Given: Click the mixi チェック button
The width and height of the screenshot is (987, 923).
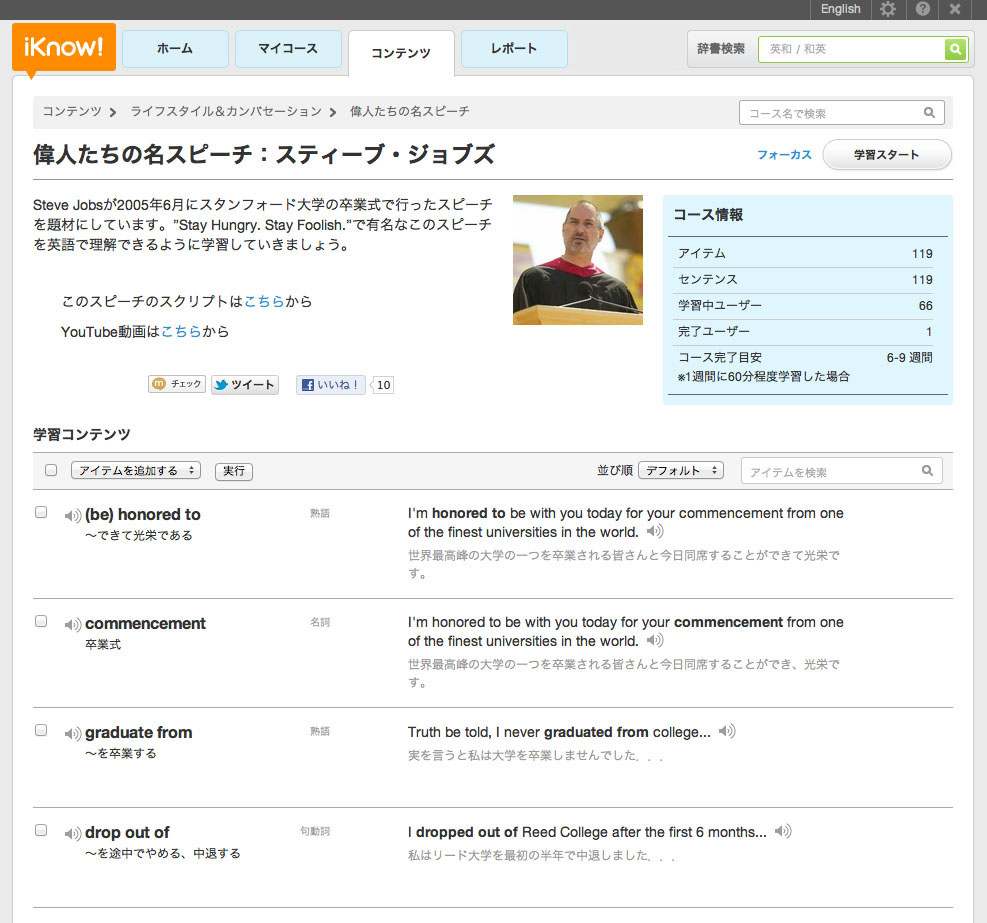Looking at the screenshot, I should click(x=177, y=384).
